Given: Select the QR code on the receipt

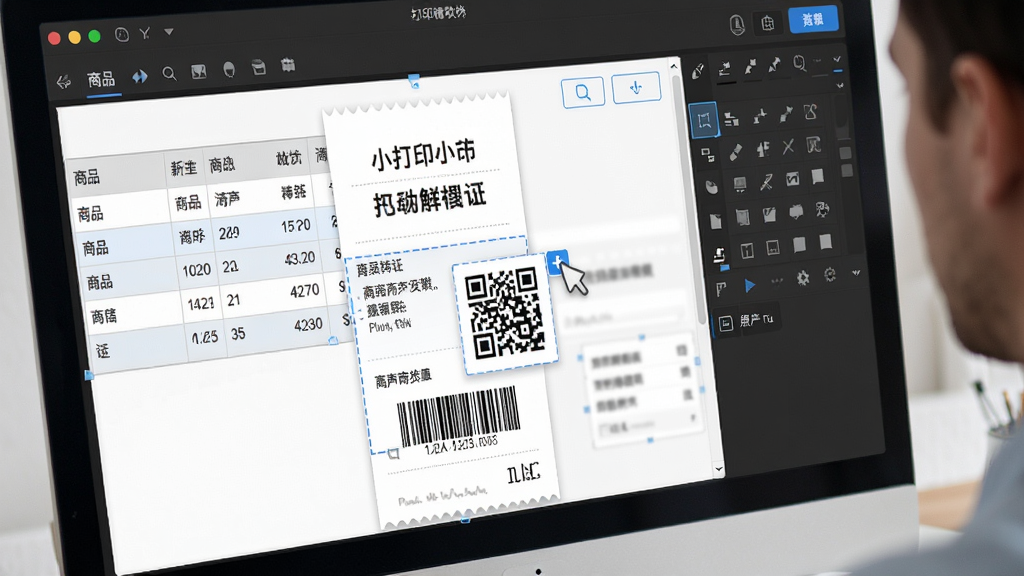Looking at the screenshot, I should coord(505,313).
